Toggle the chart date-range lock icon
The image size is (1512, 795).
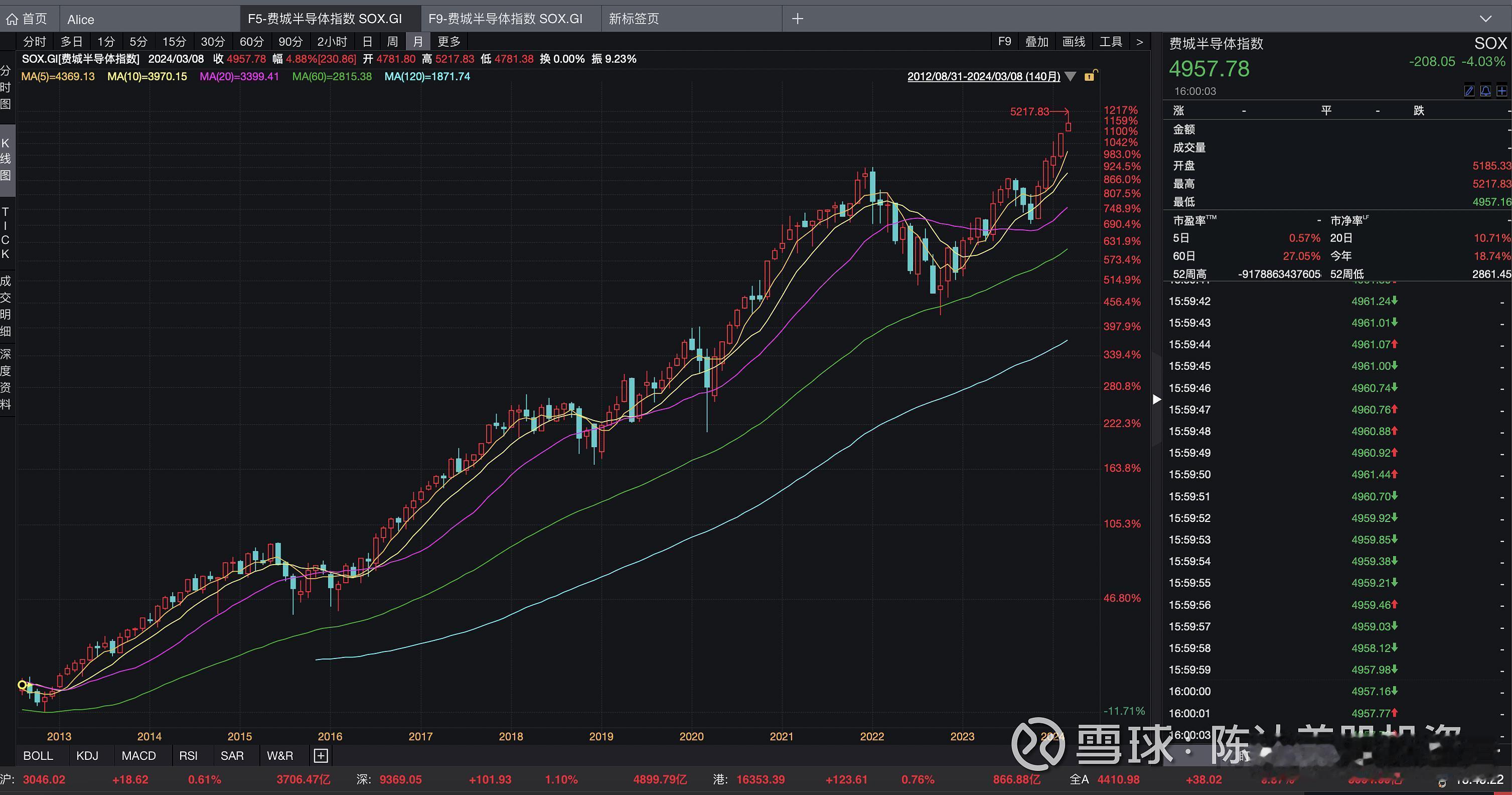tap(1090, 76)
